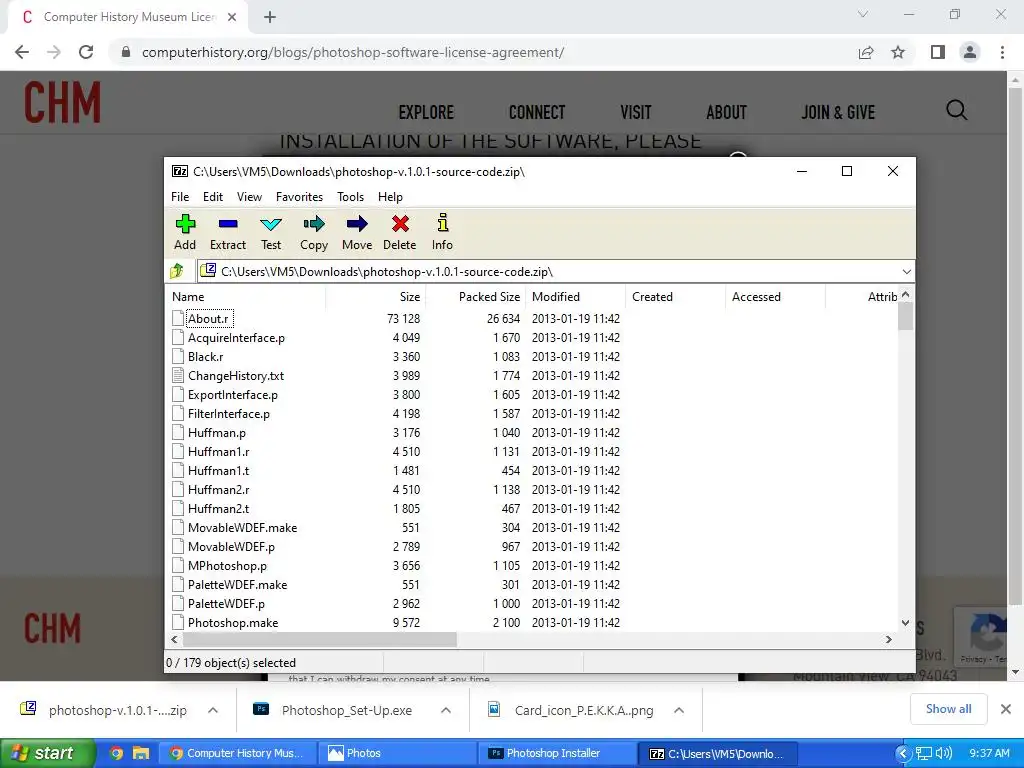Screen dimensions: 1024x768
Task: Click CONNECT in CHM navigation
Action: 537,112
